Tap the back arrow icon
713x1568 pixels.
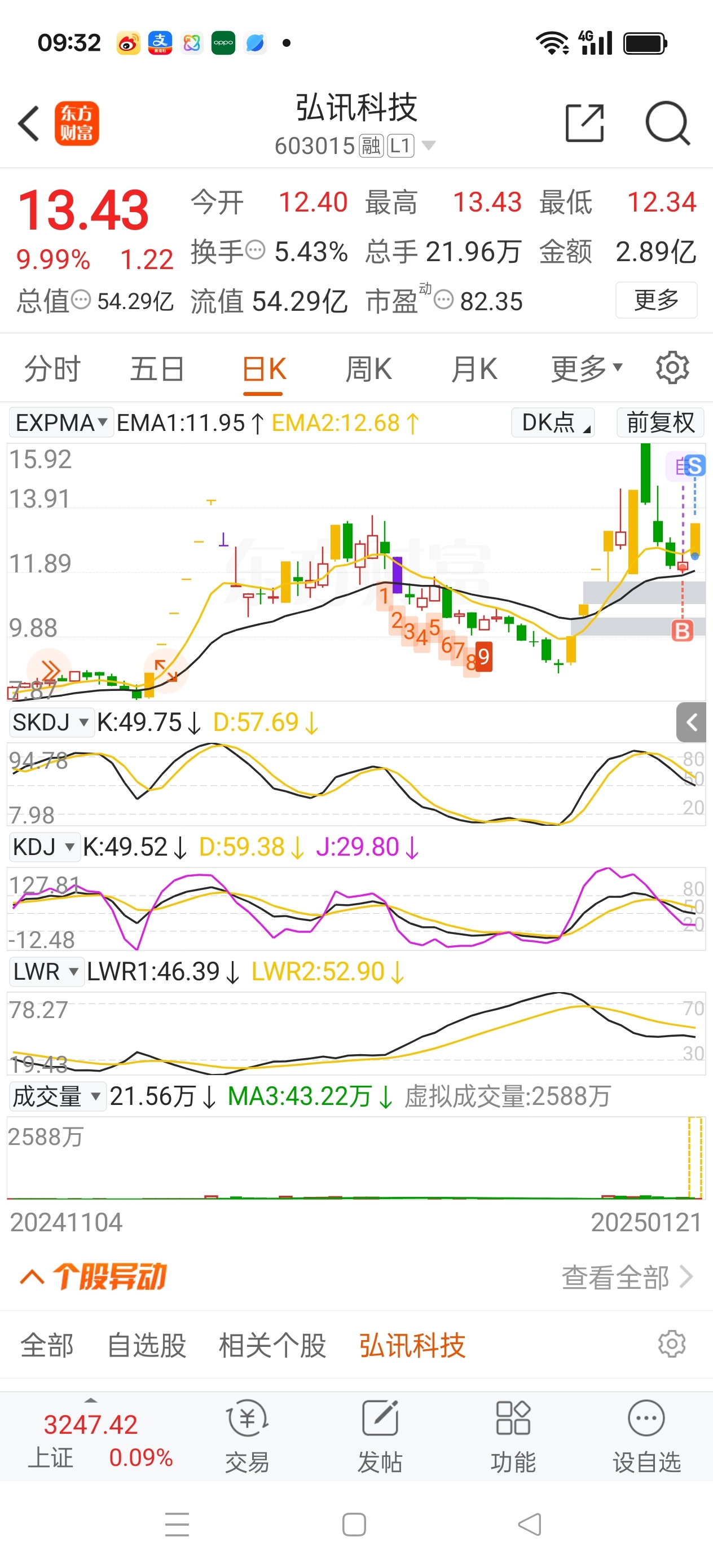29,124
